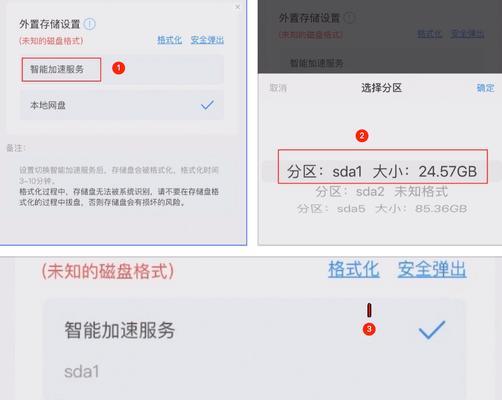The width and height of the screenshot is (502, 400).
Task: Click the info icon beside 外置存储设置
Action: click(x=89, y=24)
